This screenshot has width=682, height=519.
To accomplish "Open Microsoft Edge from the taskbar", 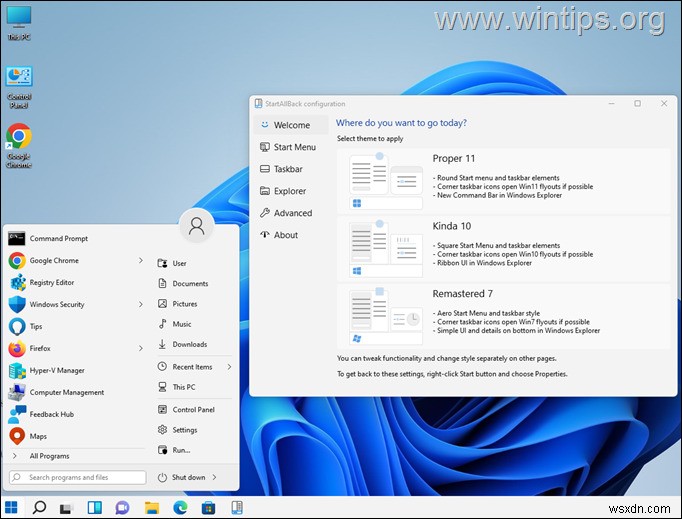I will [182, 507].
